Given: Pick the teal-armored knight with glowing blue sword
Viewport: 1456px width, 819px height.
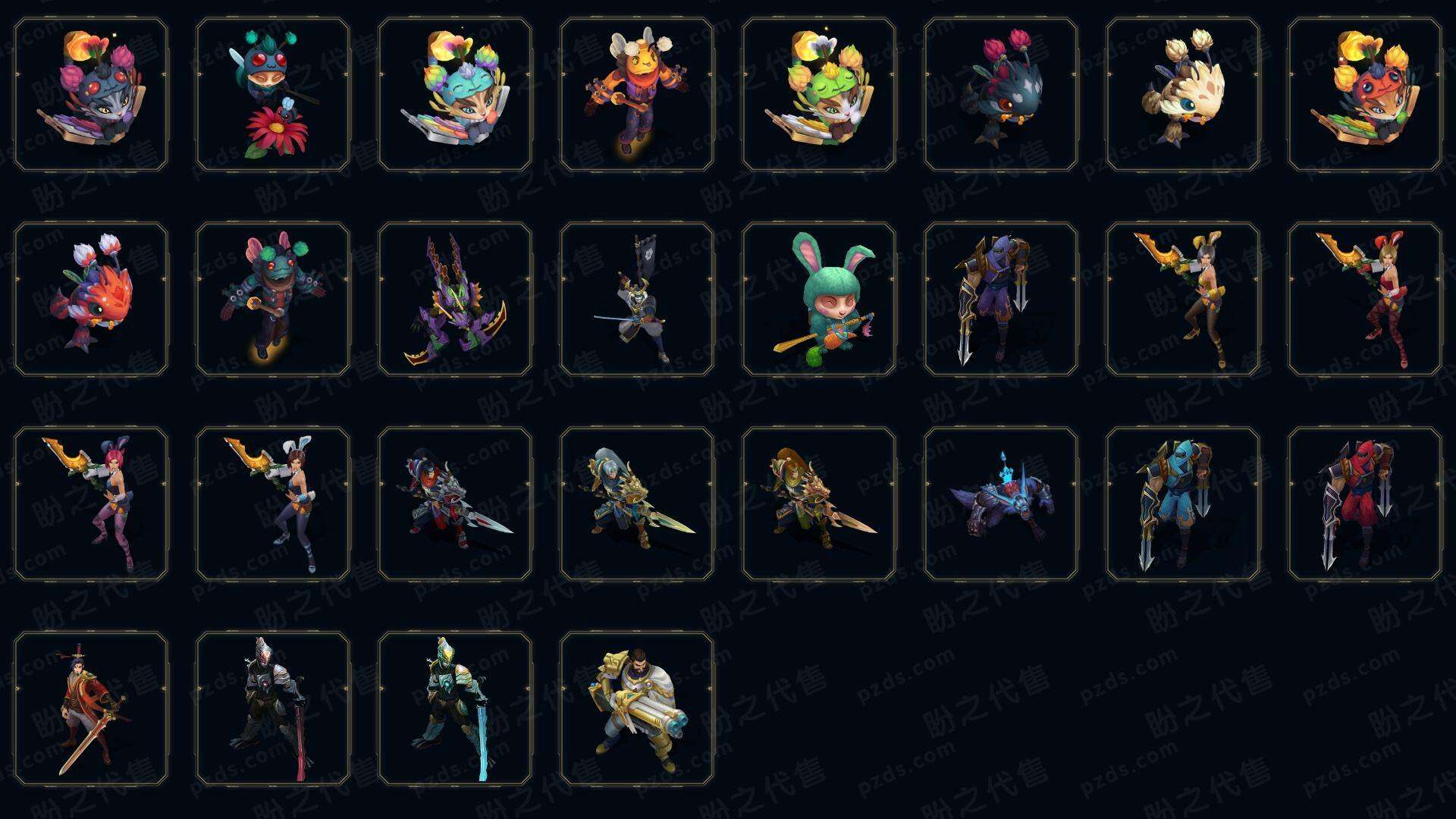Looking at the screenshot, I should [455, 708].
